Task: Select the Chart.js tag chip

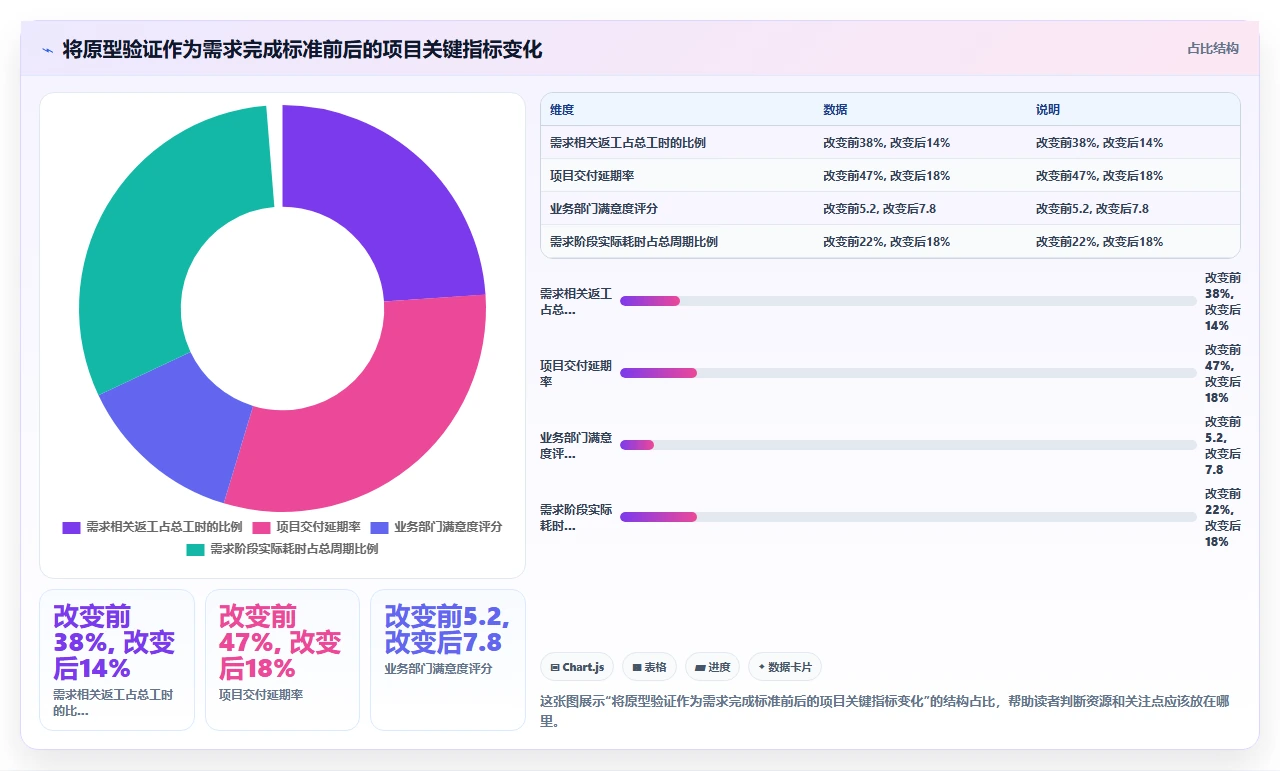Action: pyautogui.click(x=577, y=667)
